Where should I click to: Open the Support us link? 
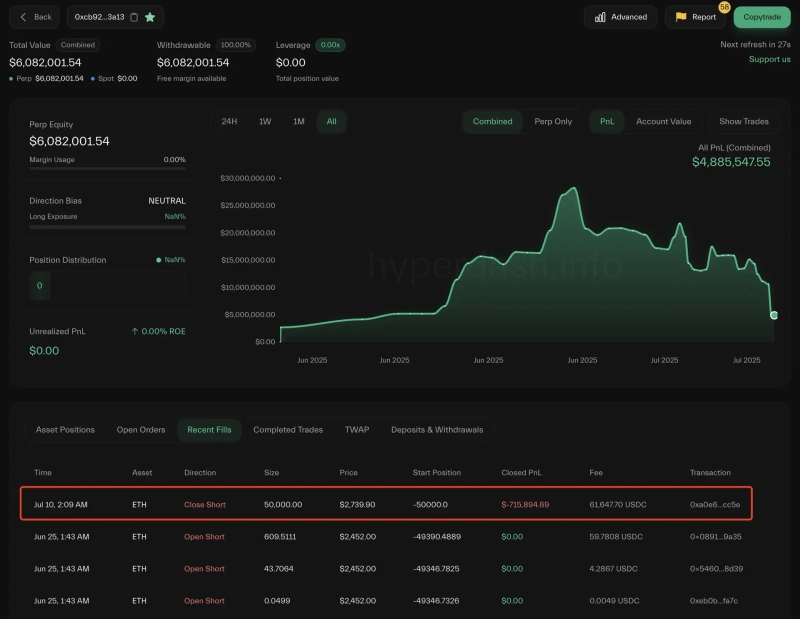tap(769, 59)
